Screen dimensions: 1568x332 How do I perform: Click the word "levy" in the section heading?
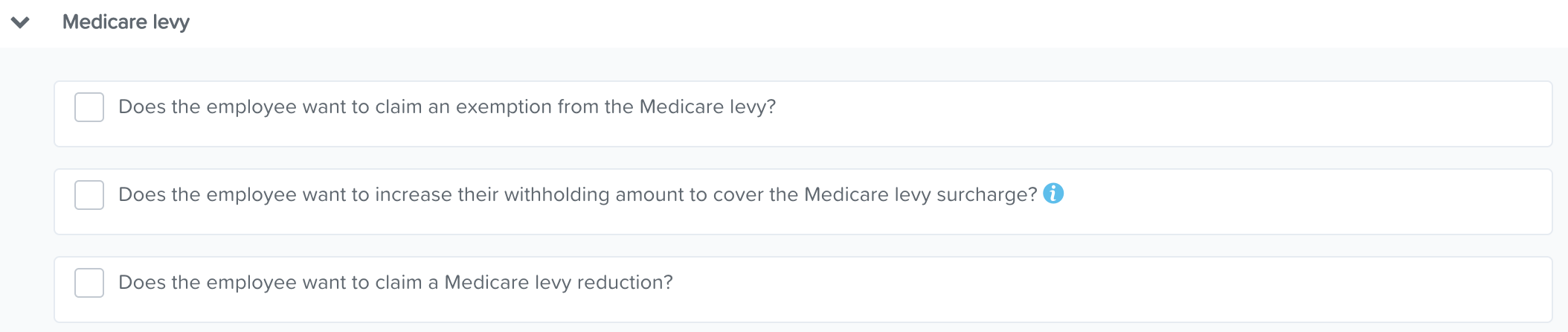point(171,22)
